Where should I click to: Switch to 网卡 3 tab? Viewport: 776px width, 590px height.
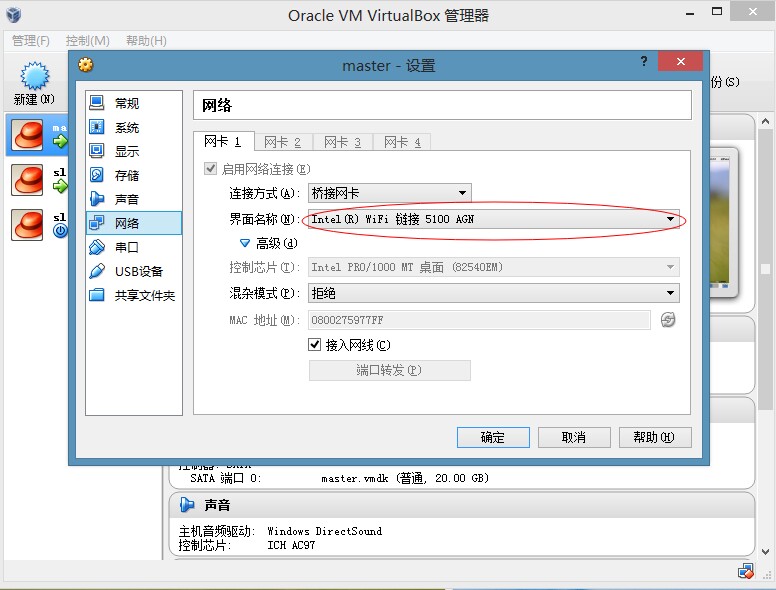tap(342, 143)
